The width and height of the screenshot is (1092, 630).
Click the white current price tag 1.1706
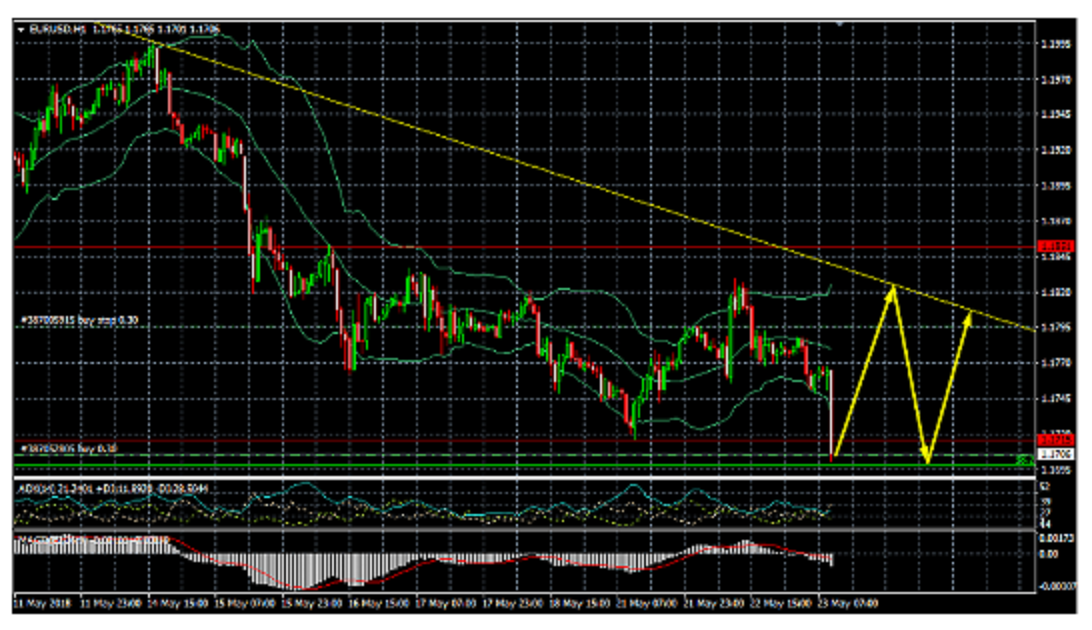(x=1056, y=453)
